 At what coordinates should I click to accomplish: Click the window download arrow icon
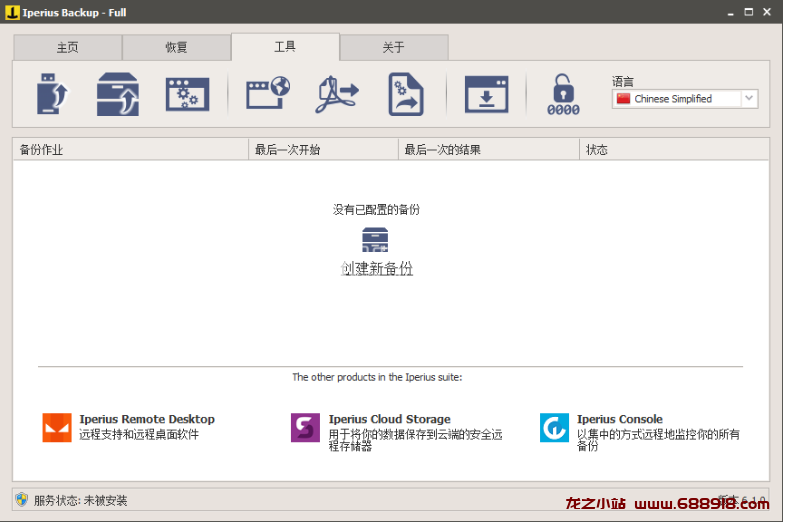click(x=486, y=94)
